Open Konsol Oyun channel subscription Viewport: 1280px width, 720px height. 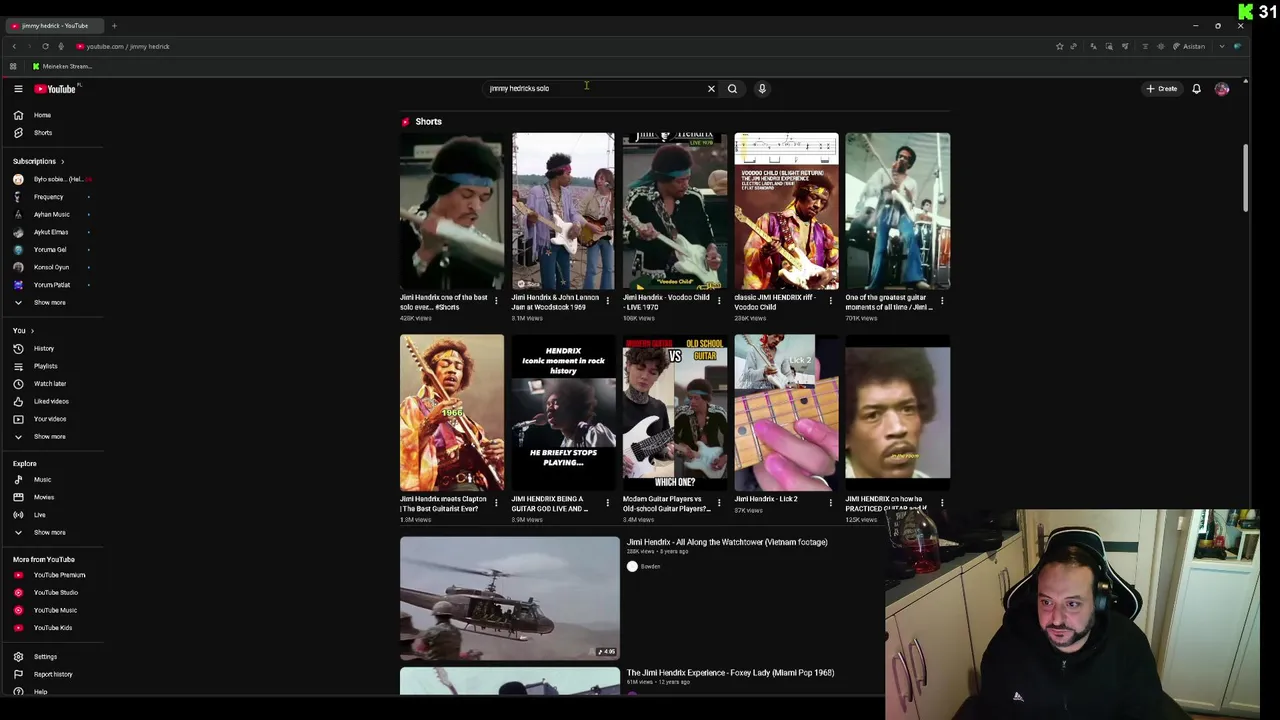tap(52, 267)
